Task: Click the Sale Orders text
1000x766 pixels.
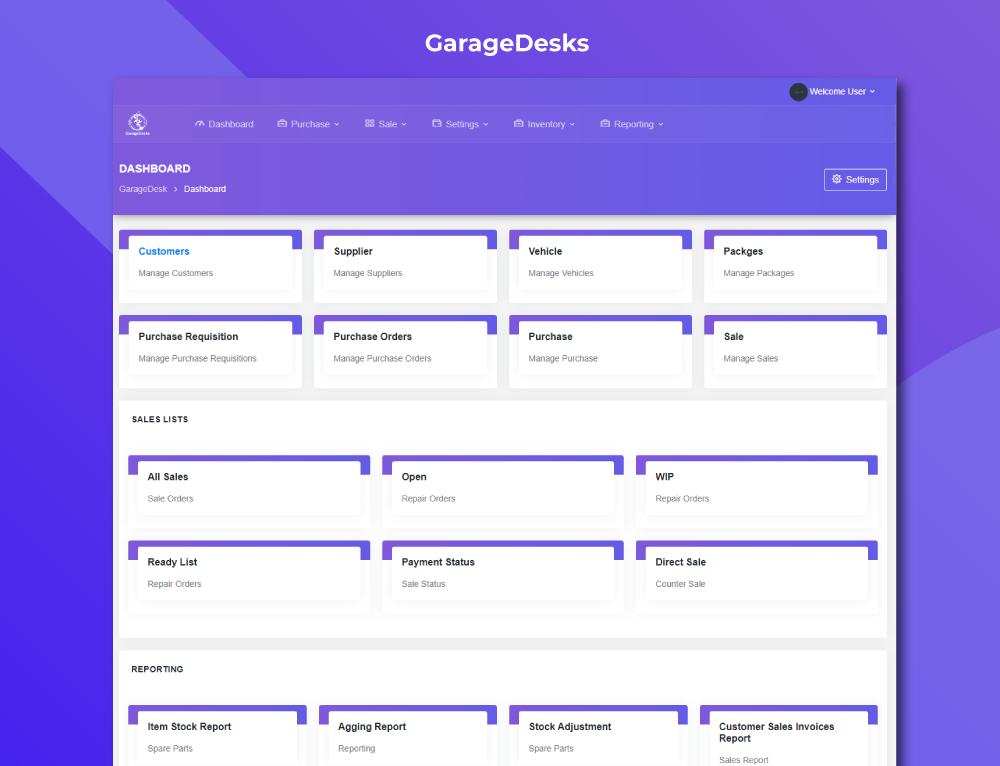Action: (170, 499)
